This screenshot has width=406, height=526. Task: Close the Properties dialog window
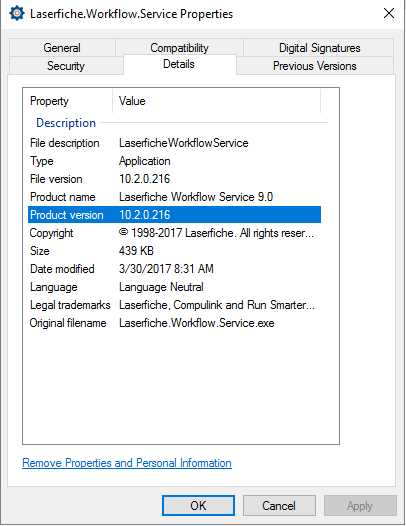[x=389, y=13]
